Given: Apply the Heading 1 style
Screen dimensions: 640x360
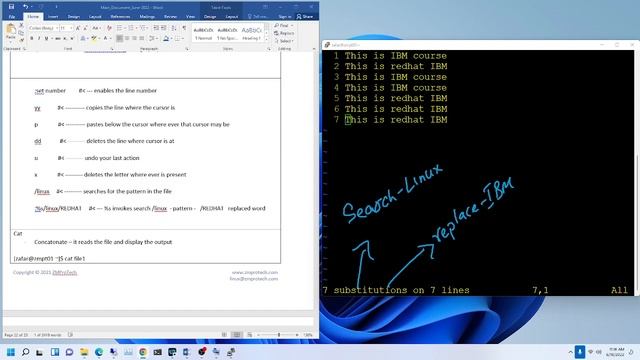Looking at the screenshot, I should click(x=251, y=33).
